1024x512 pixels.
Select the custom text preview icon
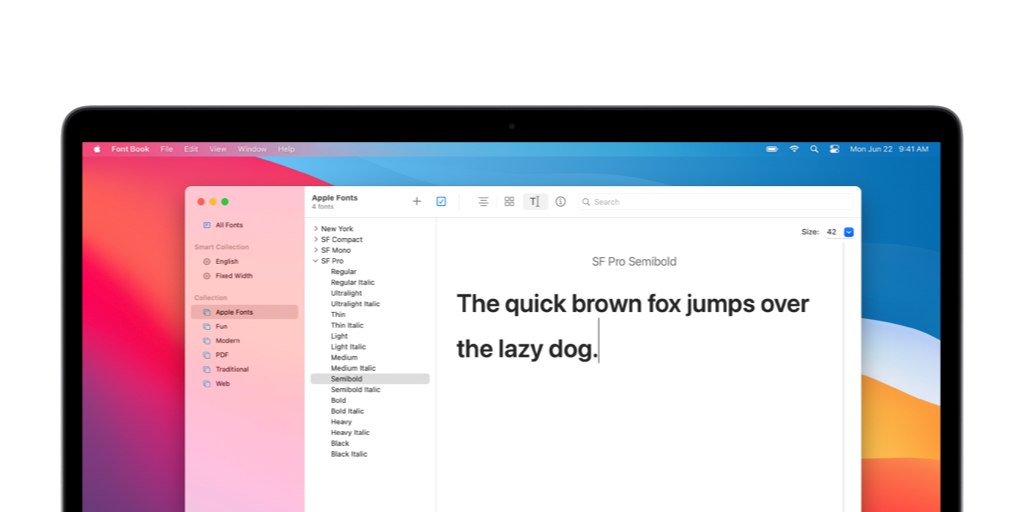535,202
